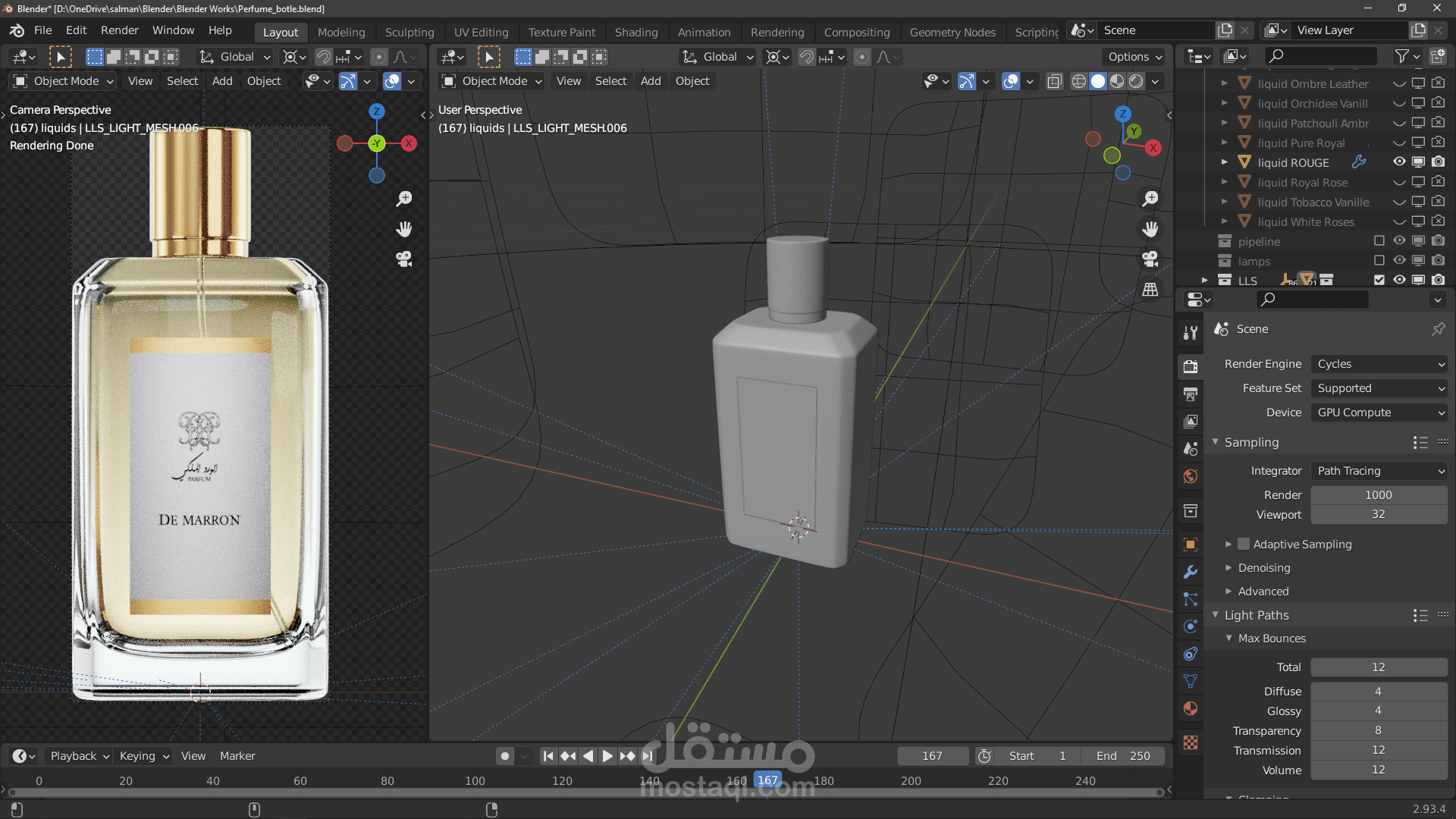Switch right viewport to wireframe shading
The height and width of the screenshot is (819, 1456).
tap(1078, 81)
